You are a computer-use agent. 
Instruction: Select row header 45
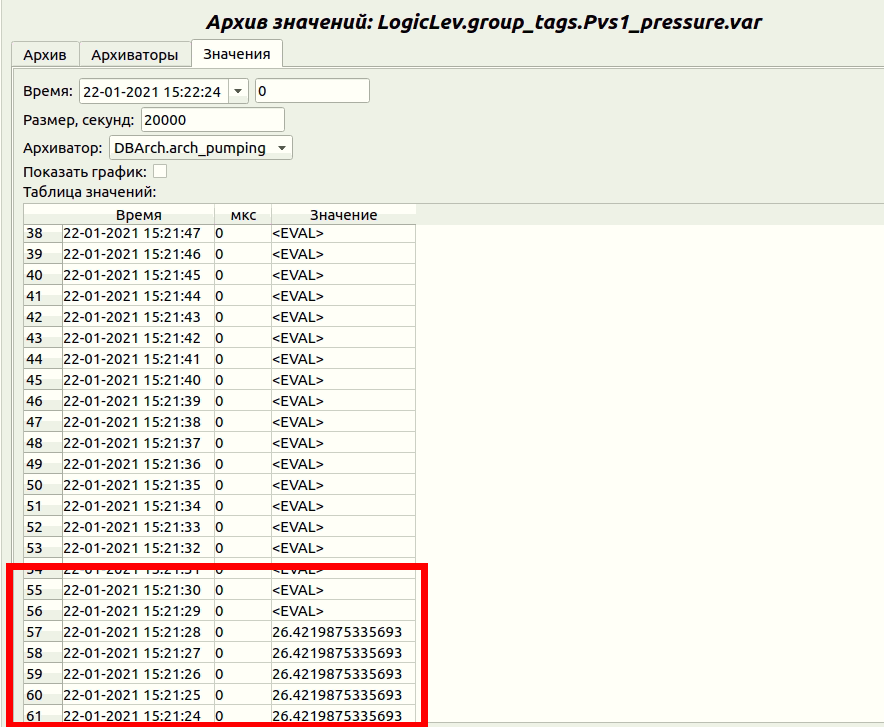[x=35, y=380]
